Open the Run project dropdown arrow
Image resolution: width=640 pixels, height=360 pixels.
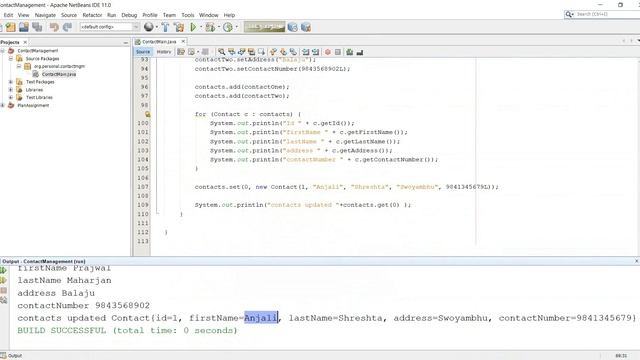[201, 27]
